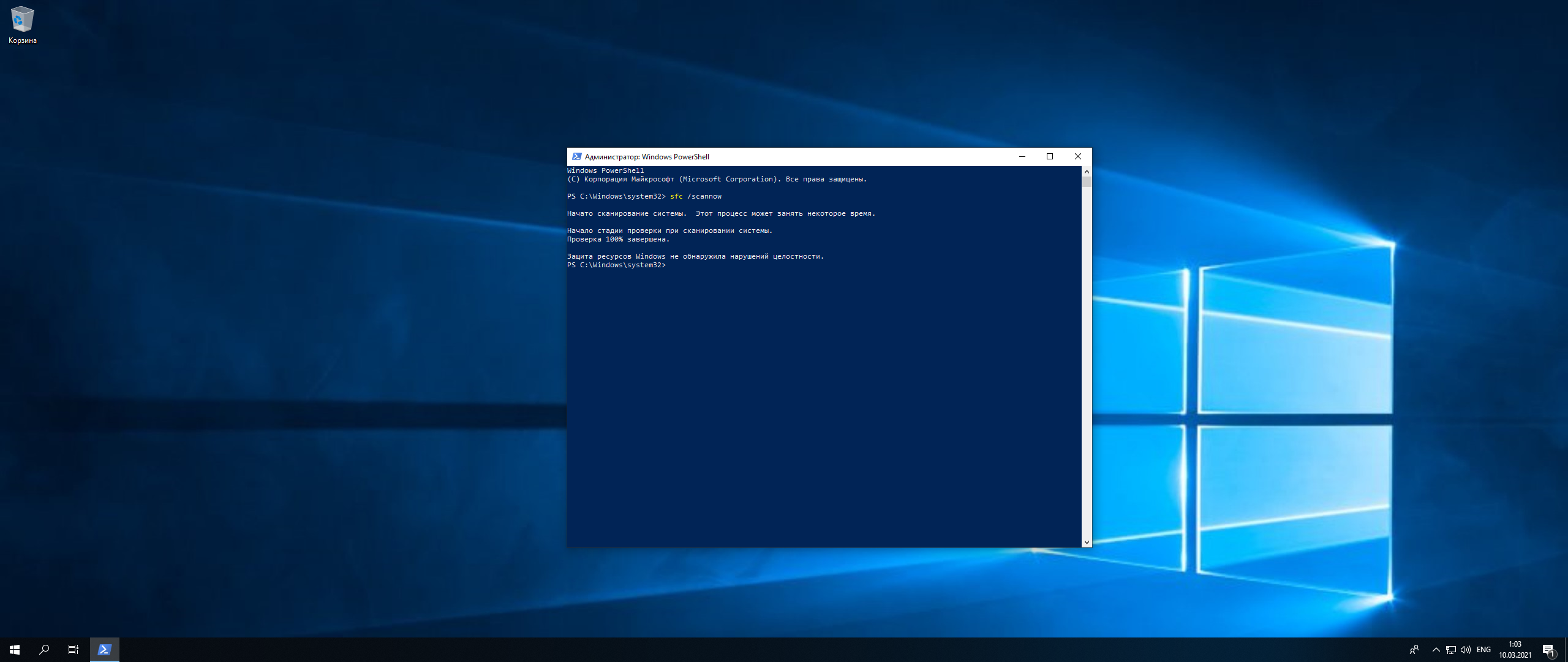Open the People icon in system tray
The width and height of the screenshot is (1568, 662).
pyautogui.click(x=1414, y=650)
